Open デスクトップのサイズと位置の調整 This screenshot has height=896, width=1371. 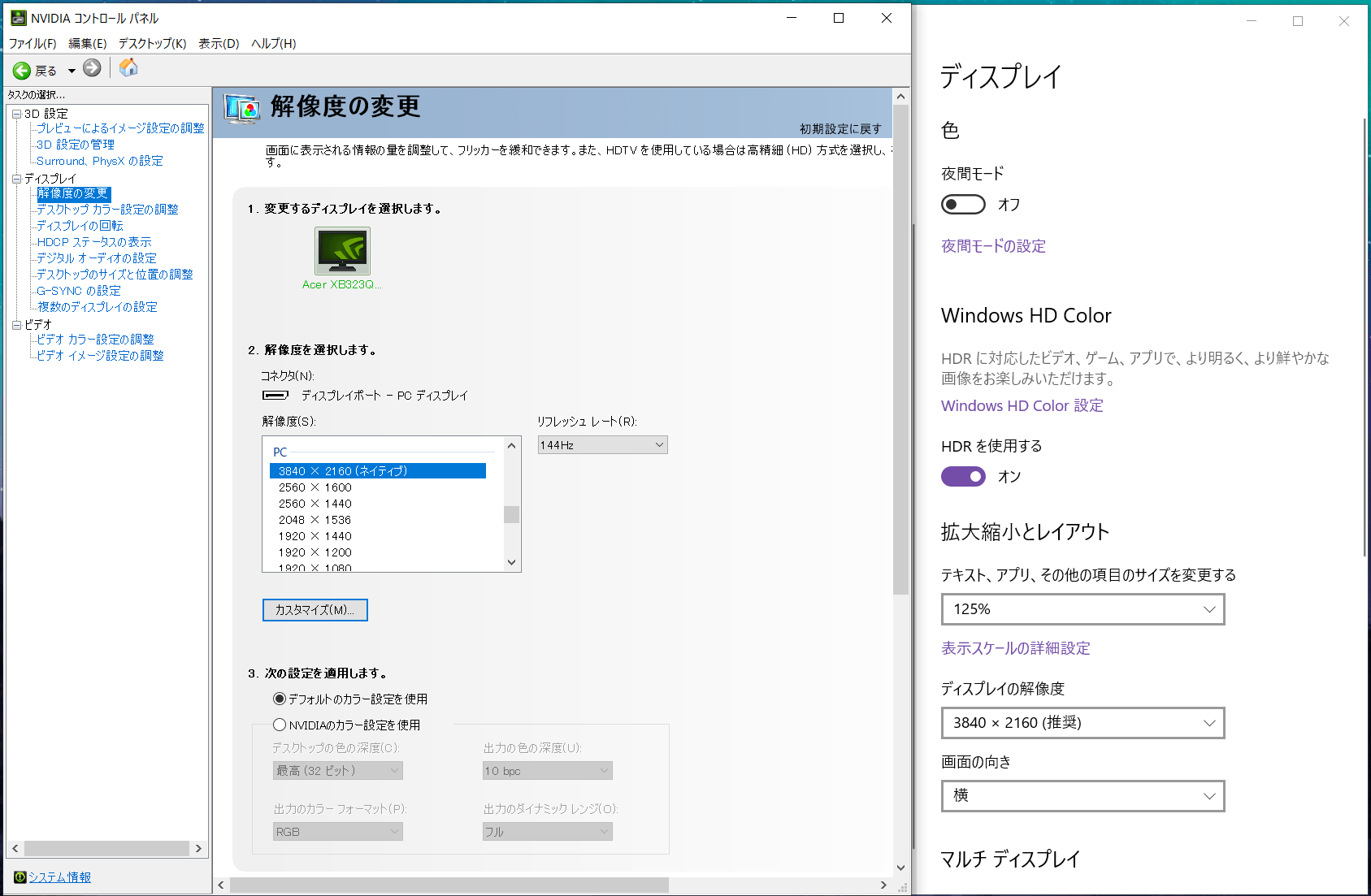click(x=115, y=275)
